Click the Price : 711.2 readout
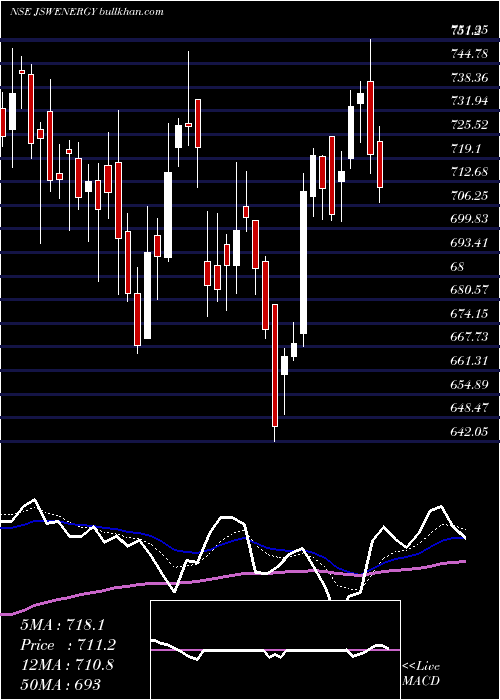500x700 pixels. (68, 645)
